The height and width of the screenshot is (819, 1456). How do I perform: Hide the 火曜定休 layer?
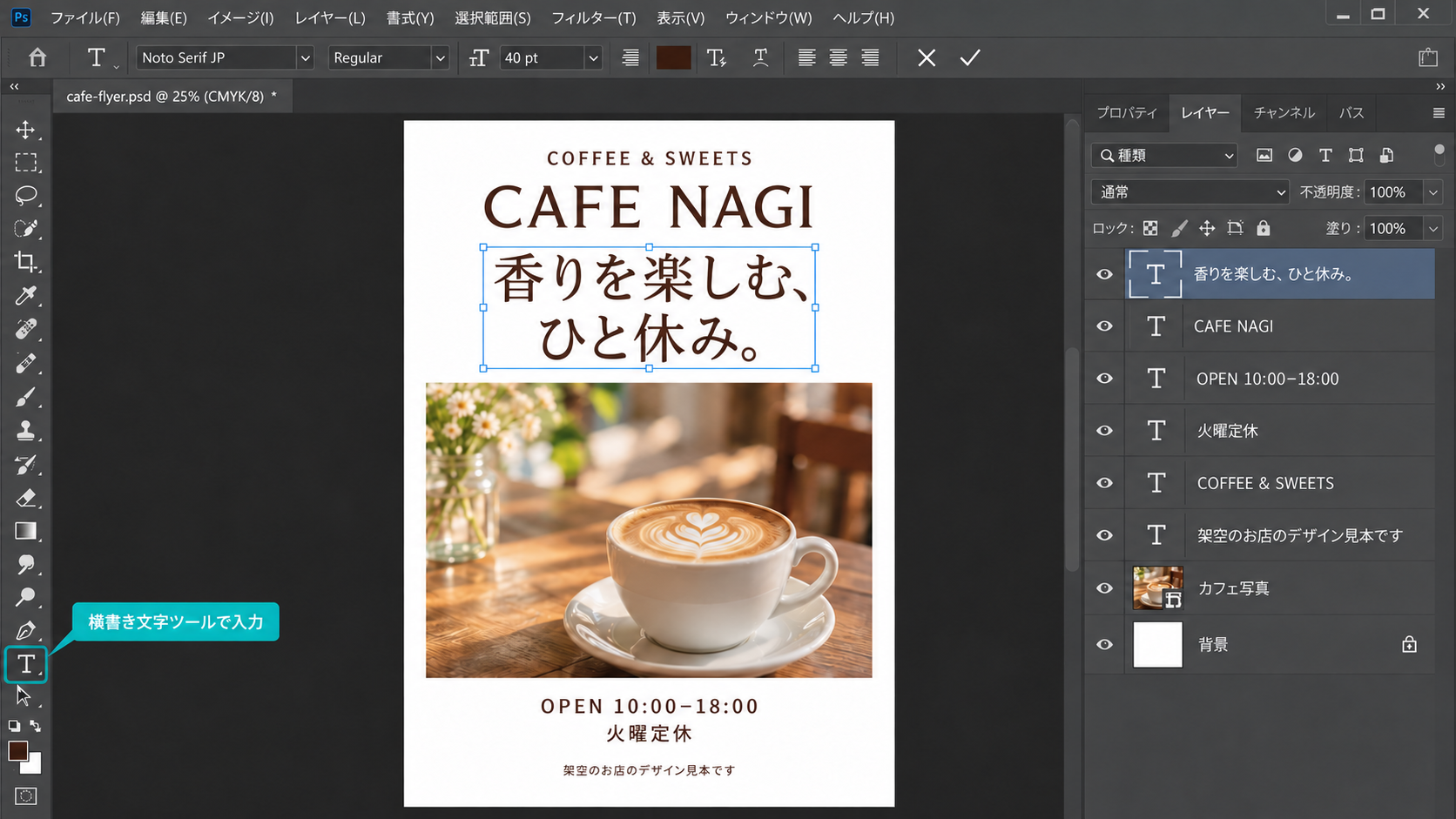pyautogui.click(x=1104, y=431)
